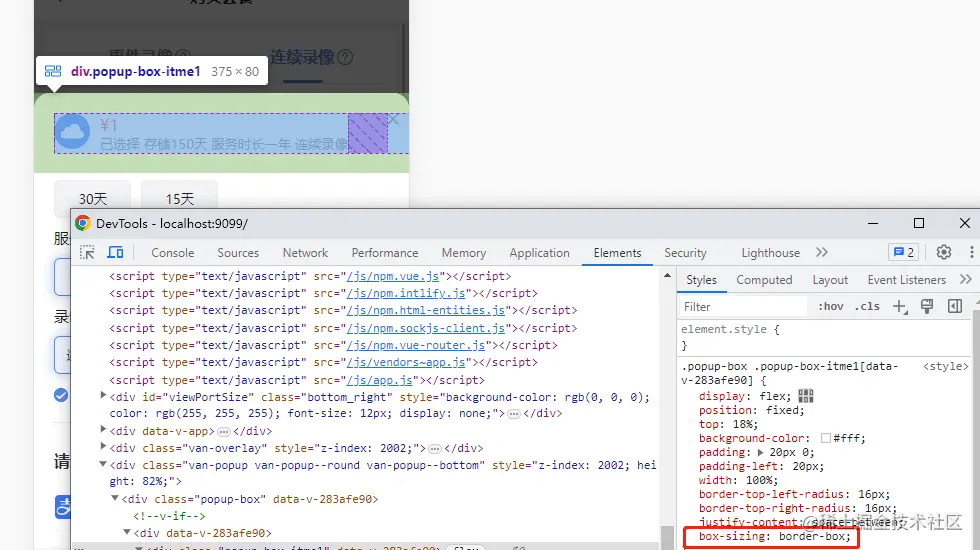Maximize the DevTools window
Screen dimensions: 980x550
click(x=919, y=223)
